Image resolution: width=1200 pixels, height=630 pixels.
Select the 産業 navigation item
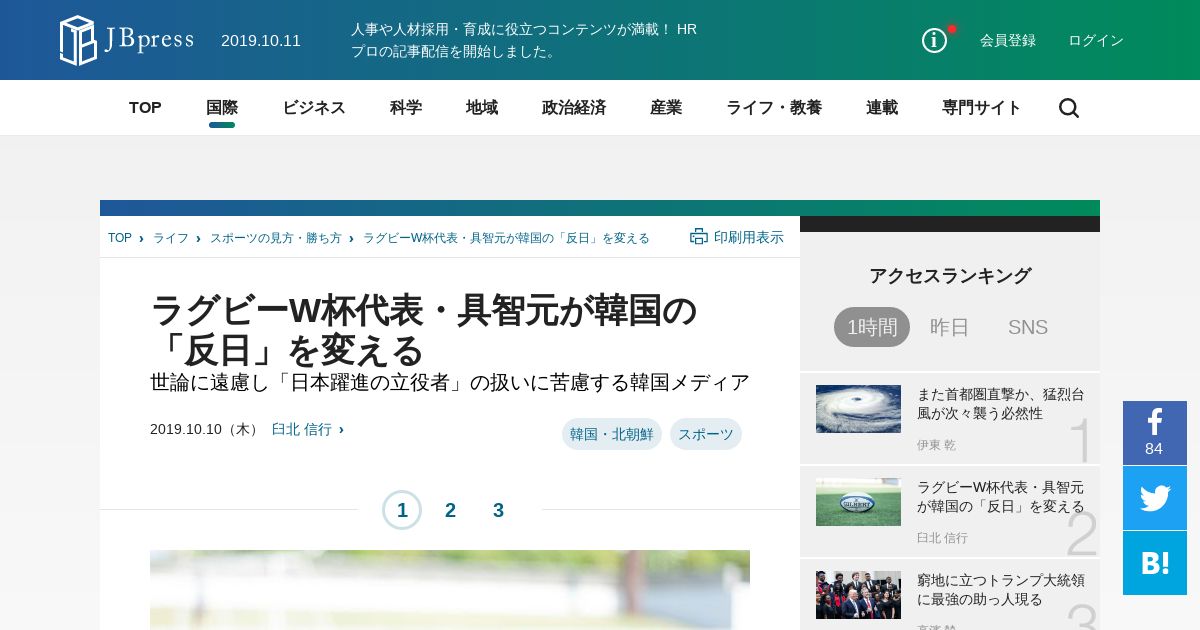click(x=666, y=108)
